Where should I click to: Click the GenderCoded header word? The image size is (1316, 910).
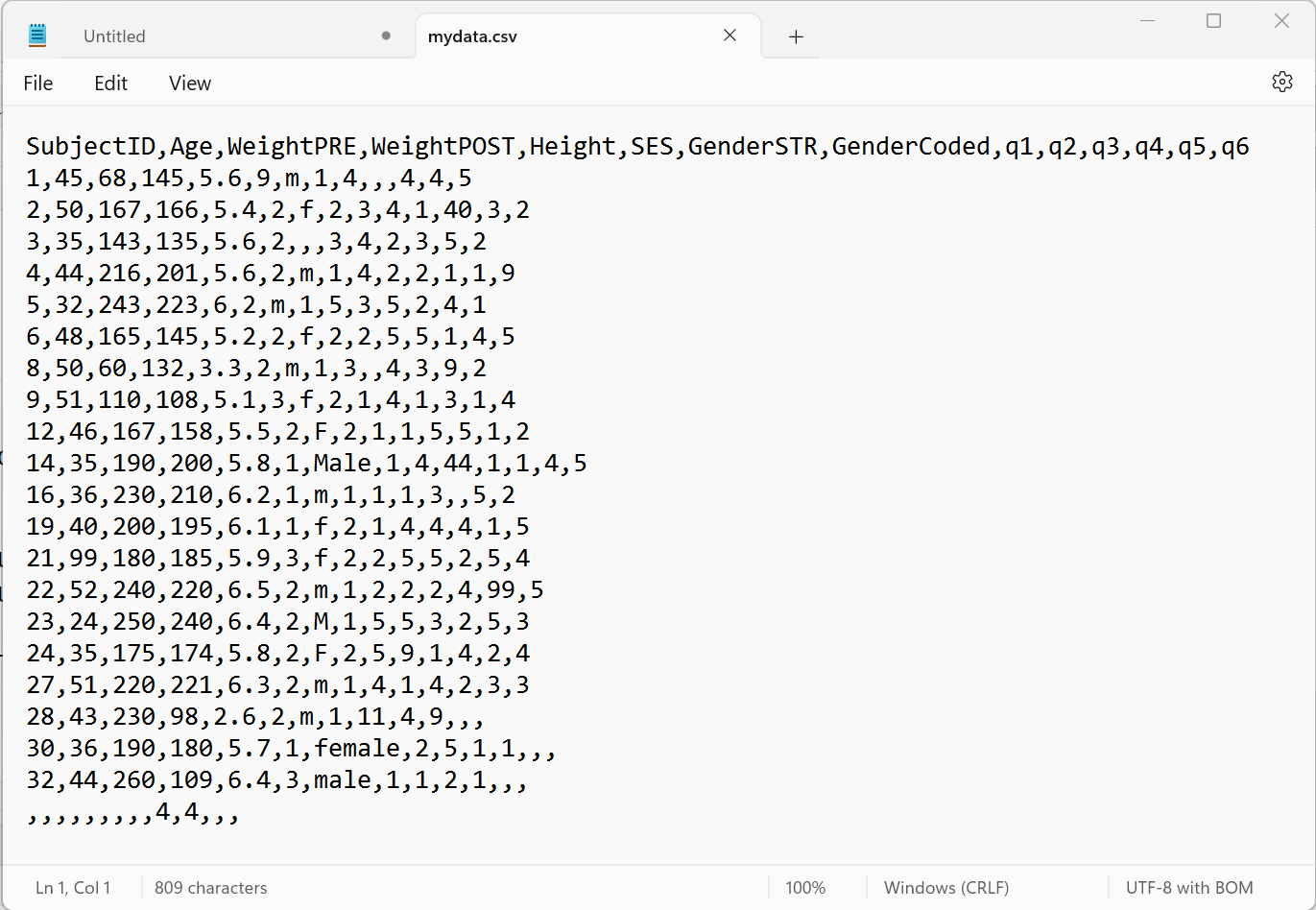click(911, 147)
